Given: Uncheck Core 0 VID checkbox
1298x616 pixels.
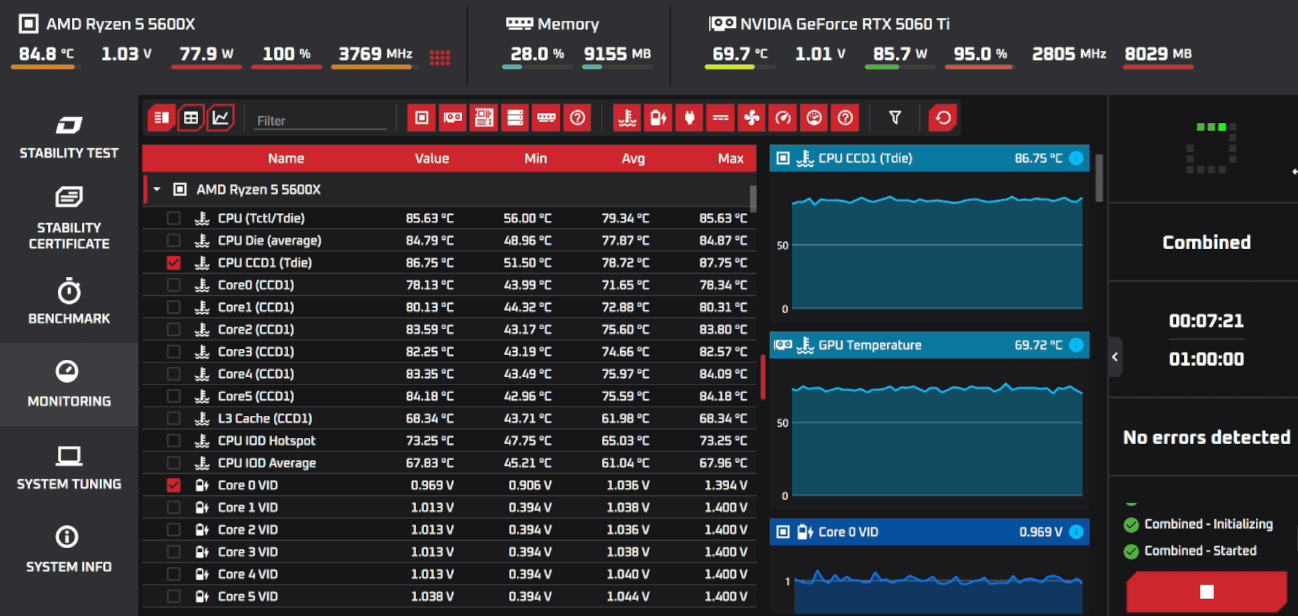Looking at the screenshot, I should click(x=174, y=485).
